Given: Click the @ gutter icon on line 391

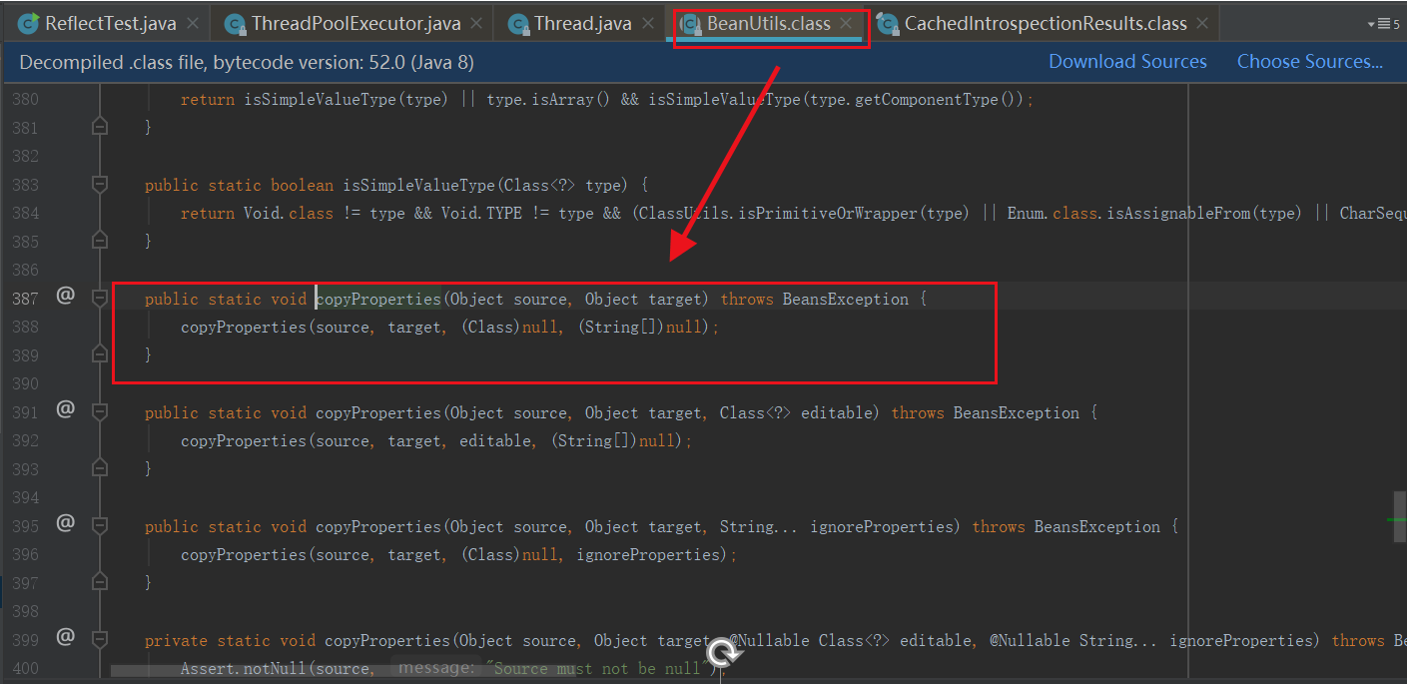Looking at the screenshot, I should (65, 409).
